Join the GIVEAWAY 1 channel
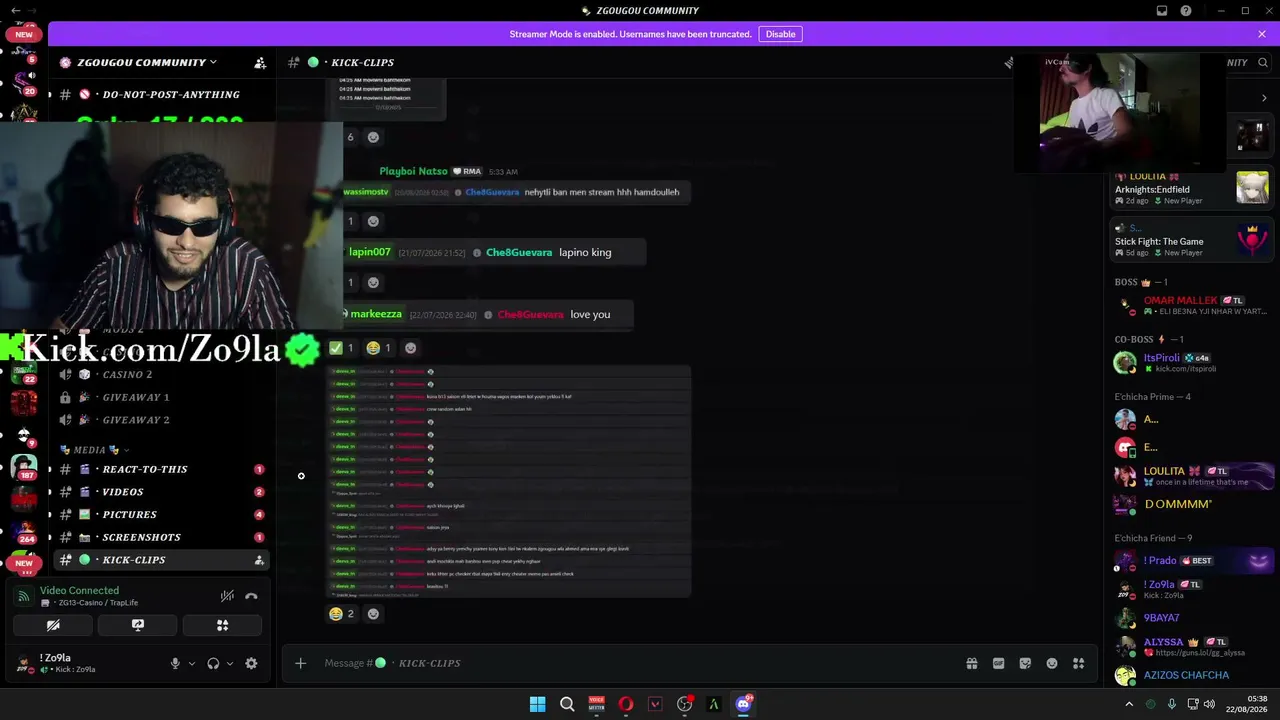The height and width of the screenshot is (720, 1280). (x=160, y=397)
